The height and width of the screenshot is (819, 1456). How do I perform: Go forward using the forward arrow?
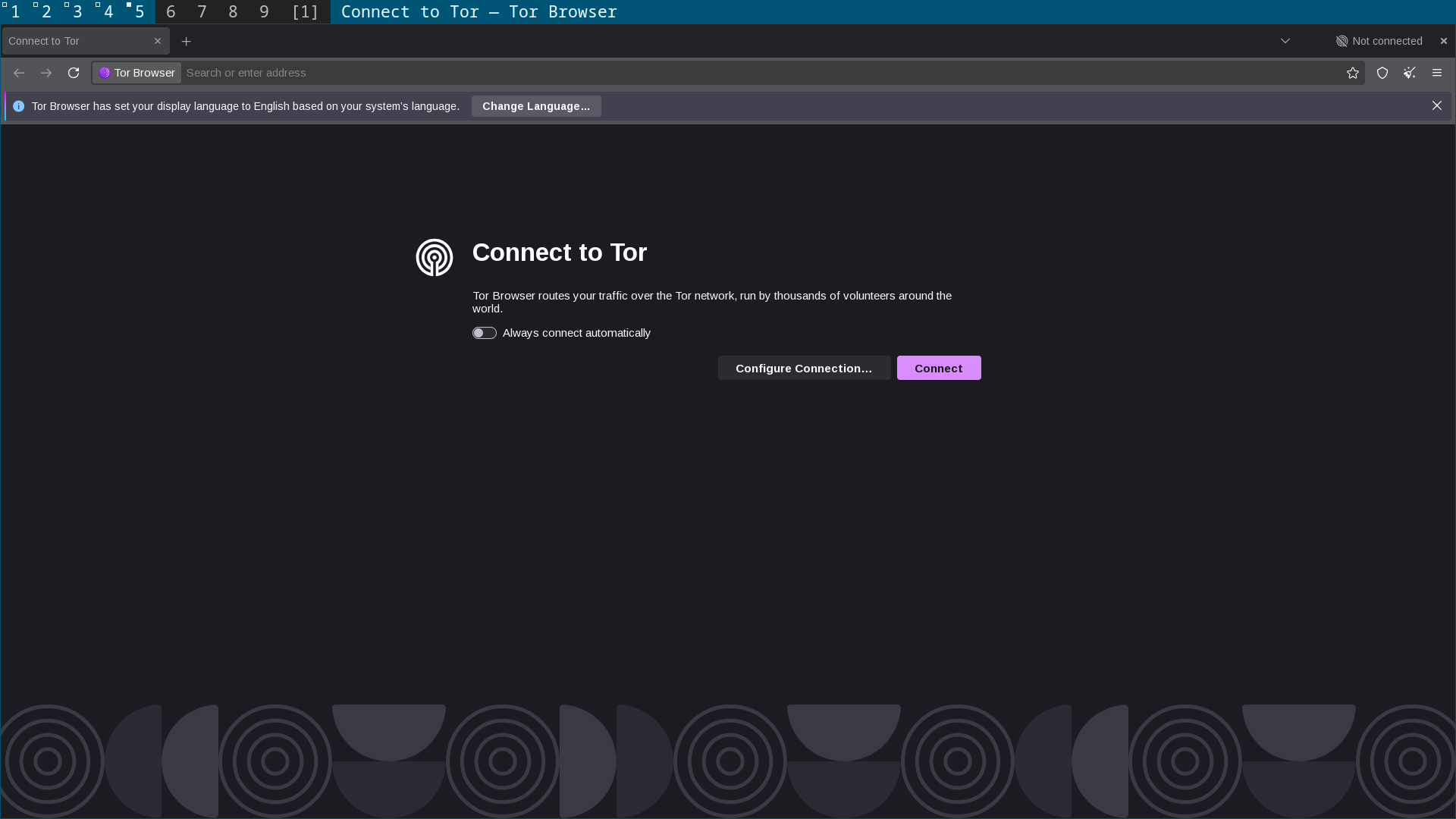[46, 73]
